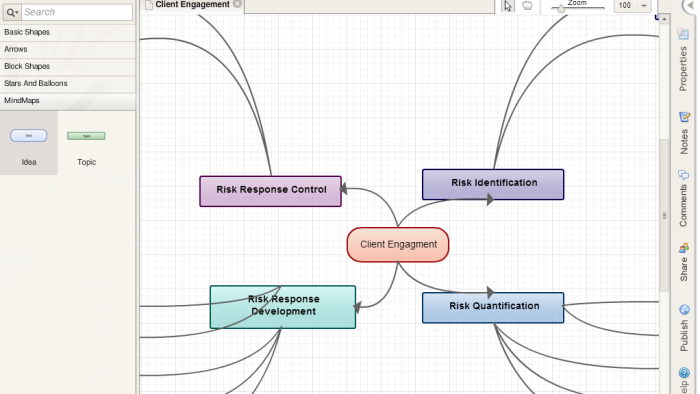Open the Comments side panel
The height and width of the screenshot is (394, 700).
point(683,198)
